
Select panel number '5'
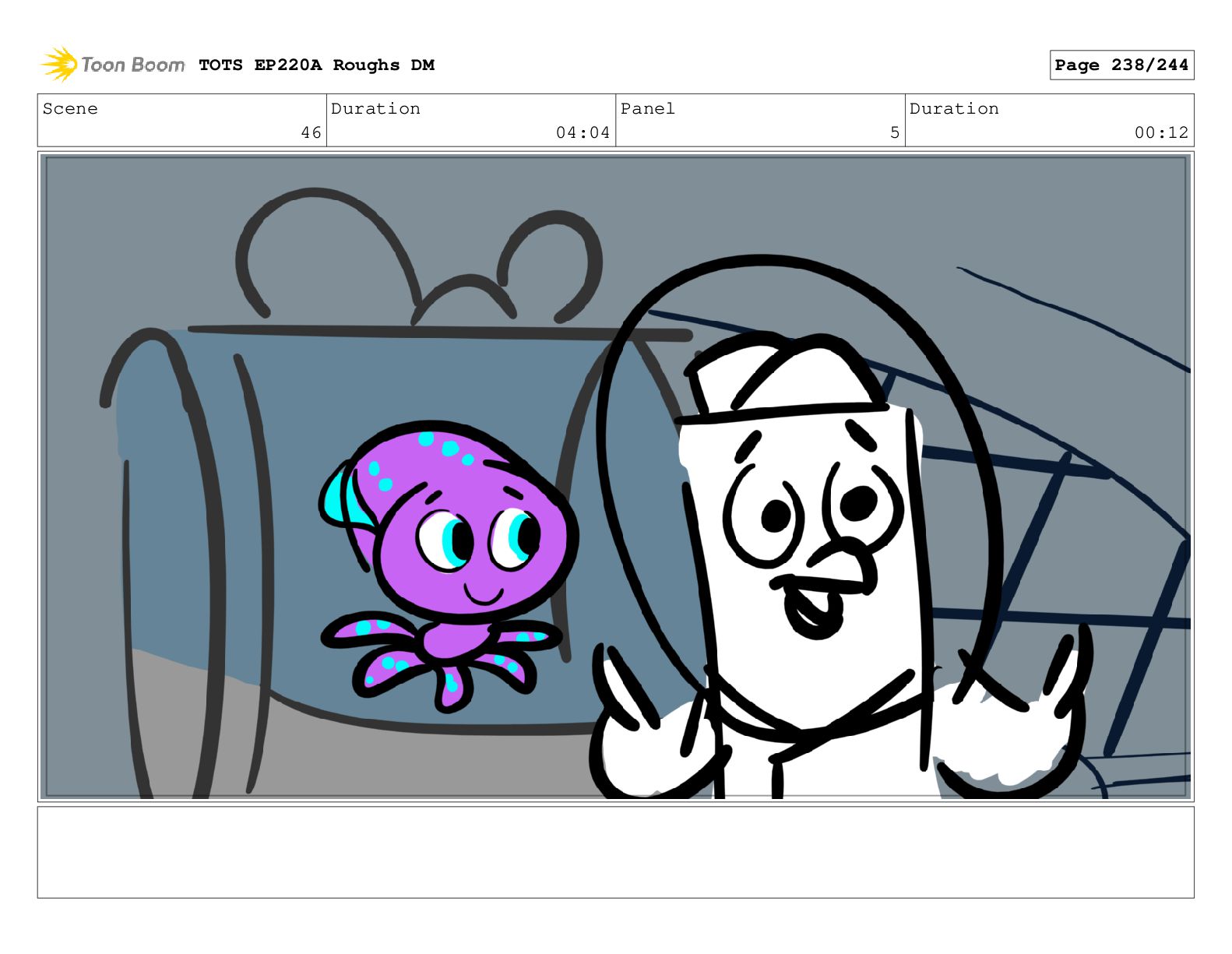(895, 133)
